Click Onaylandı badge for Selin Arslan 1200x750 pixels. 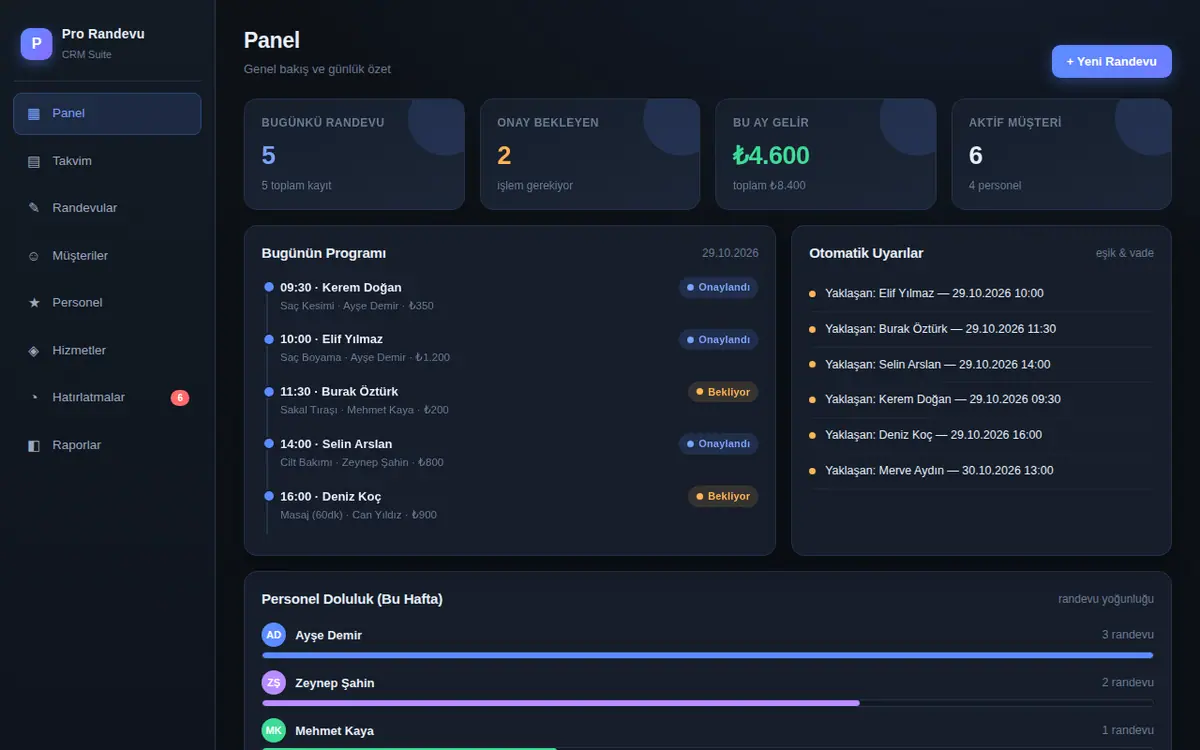coord(718,444)
